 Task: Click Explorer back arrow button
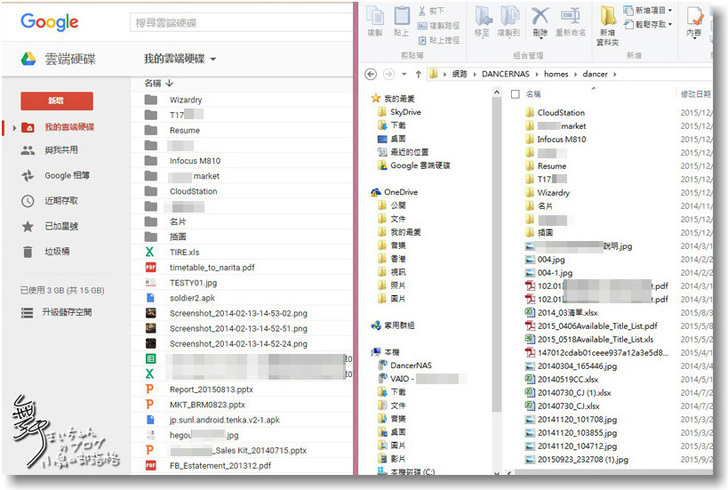pos(370,74)
